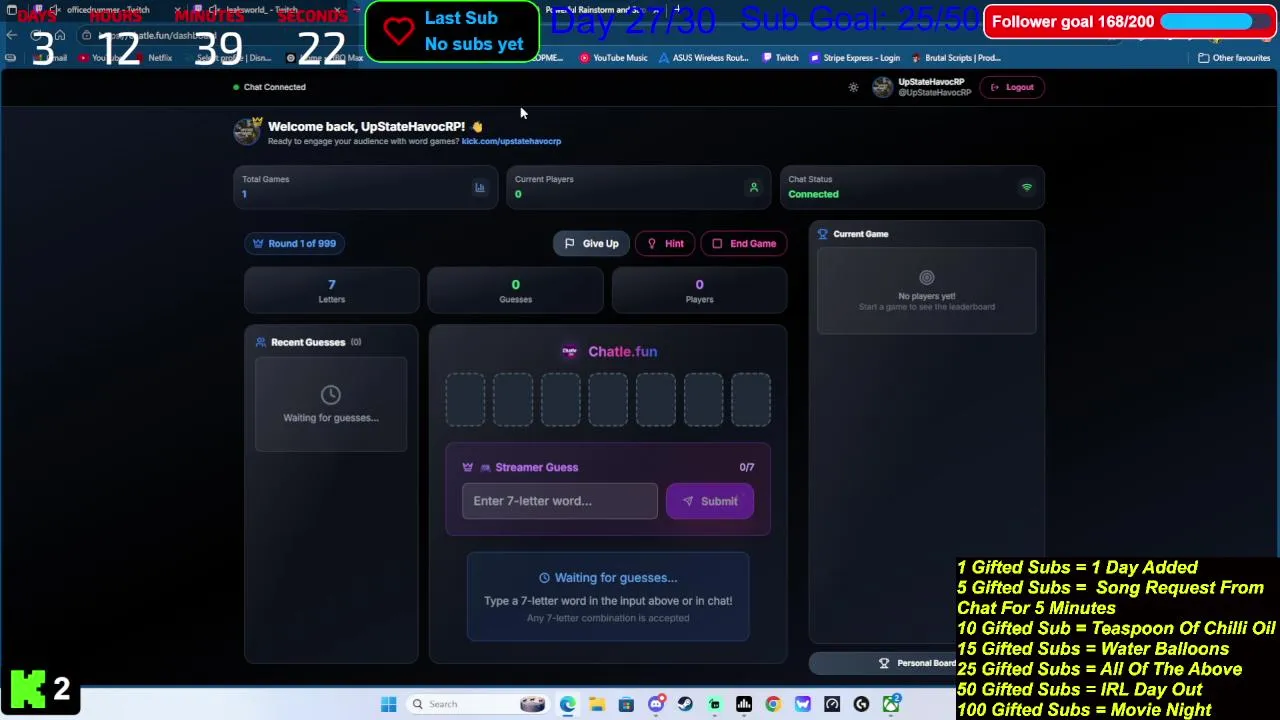Click the 0 Guesses stat card
The height and width of the screenshot is (720, 1280).
coord(515,291)
